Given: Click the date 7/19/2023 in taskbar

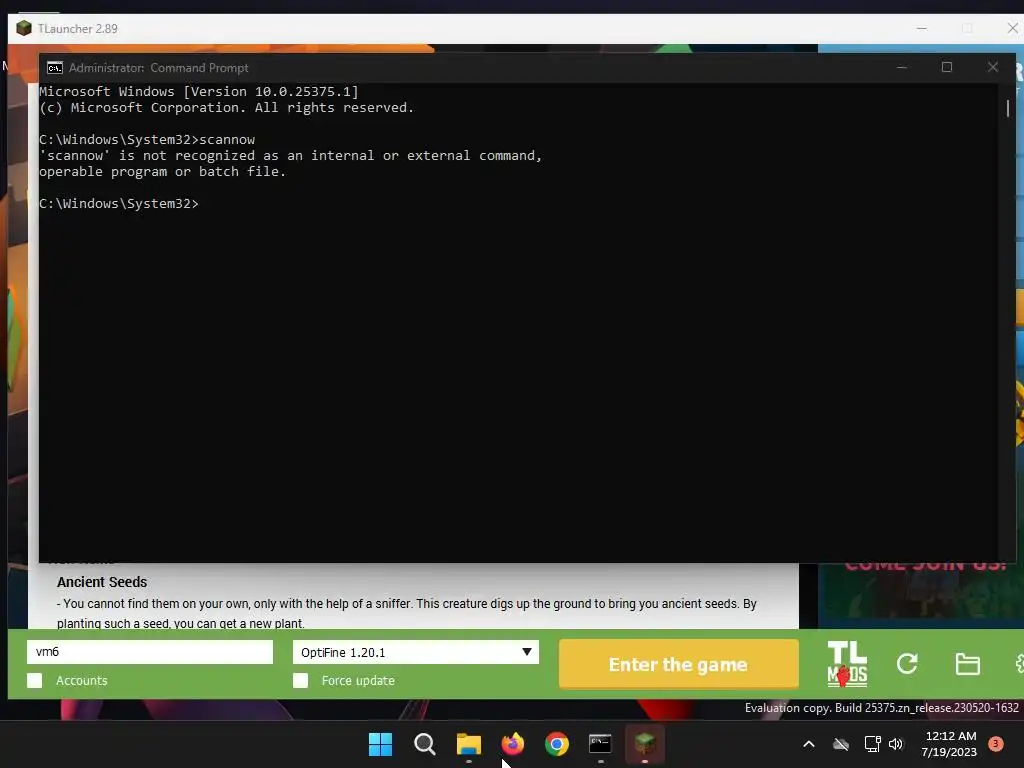Looking at the screenshot, I should (x=949, y=752).
